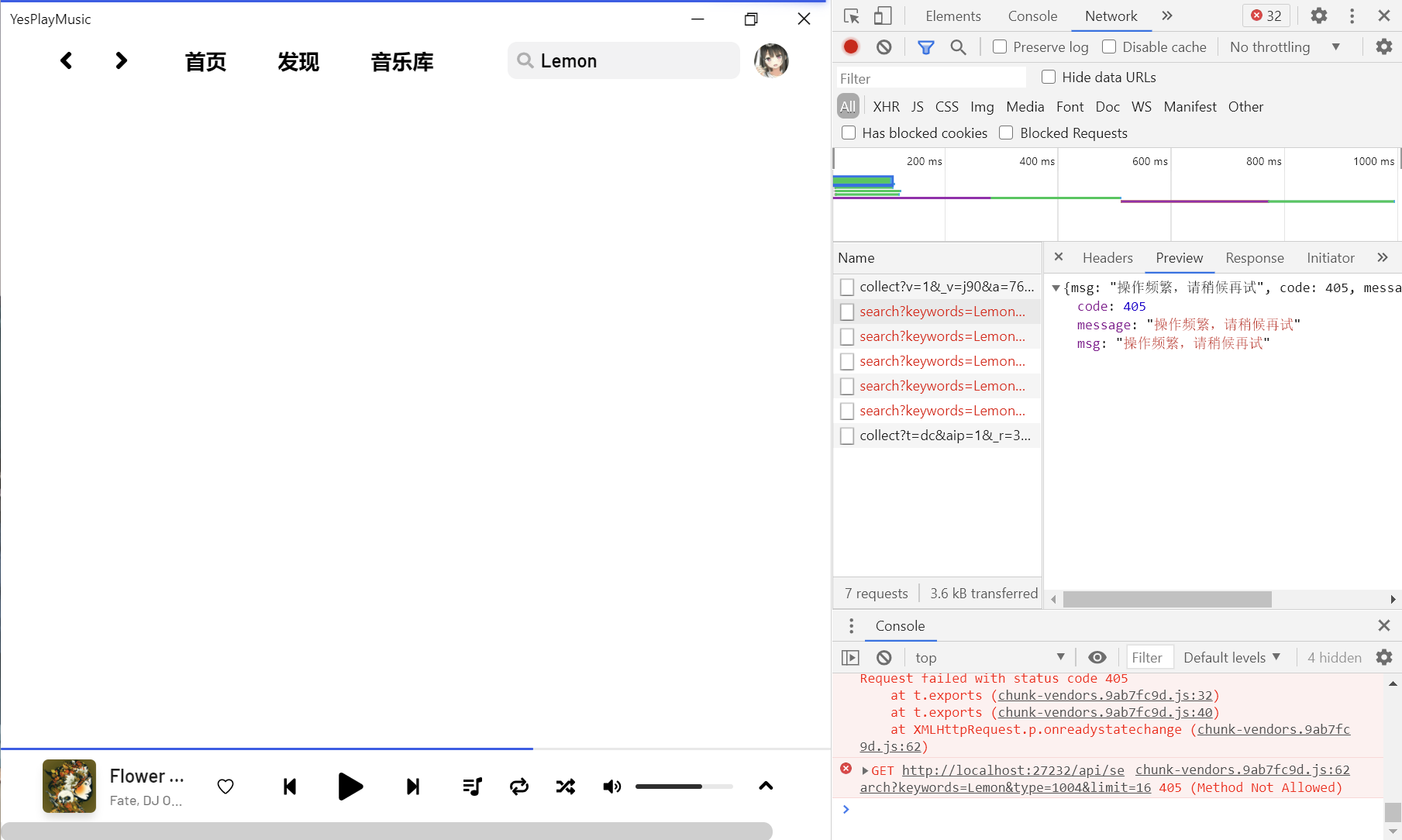Skip to the next track
Viewport: 1402px width, 840px height.
(413, 787)
